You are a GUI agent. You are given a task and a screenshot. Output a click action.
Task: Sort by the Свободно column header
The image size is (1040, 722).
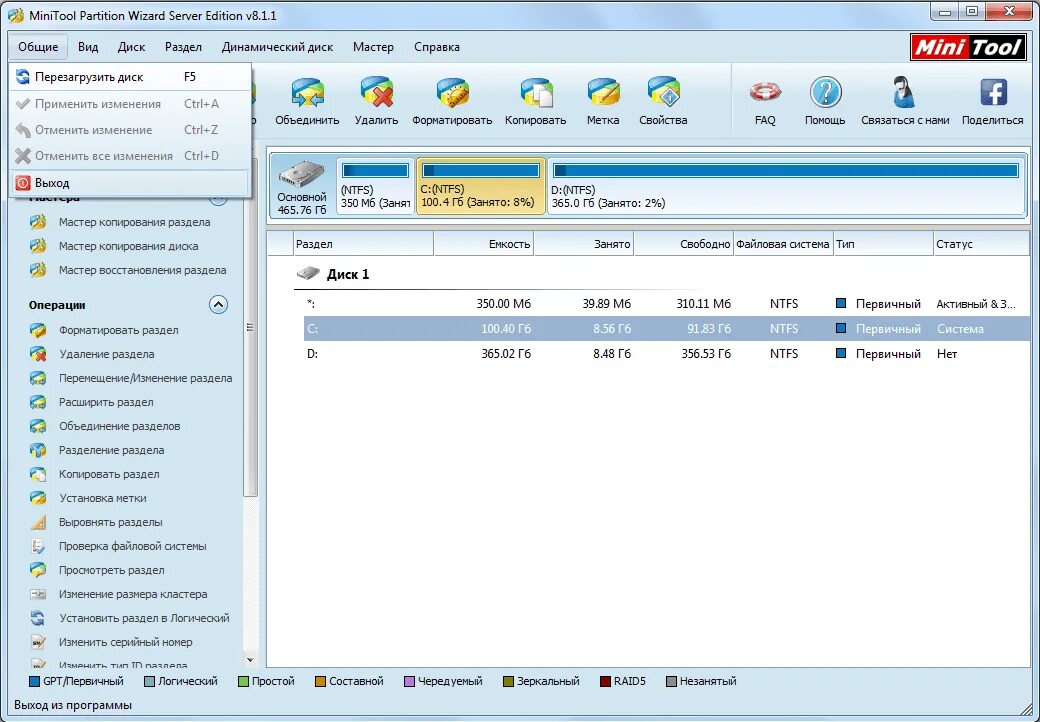[684, 244]
